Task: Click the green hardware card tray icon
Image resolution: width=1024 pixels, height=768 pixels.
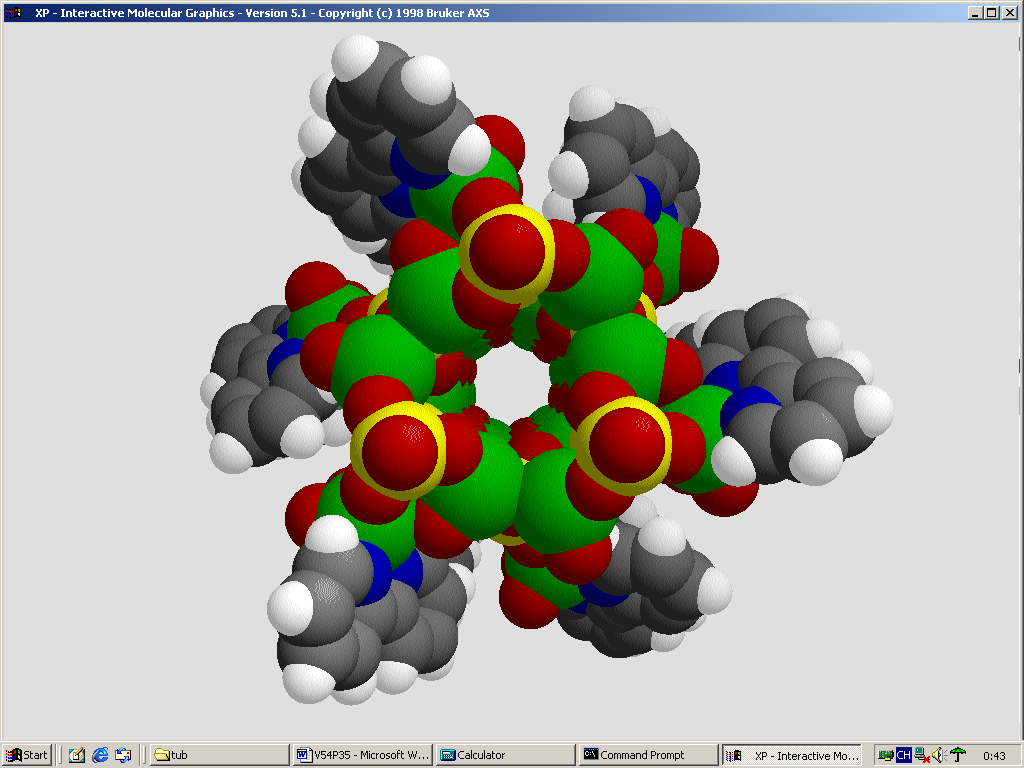Action: tap(886, 755)
